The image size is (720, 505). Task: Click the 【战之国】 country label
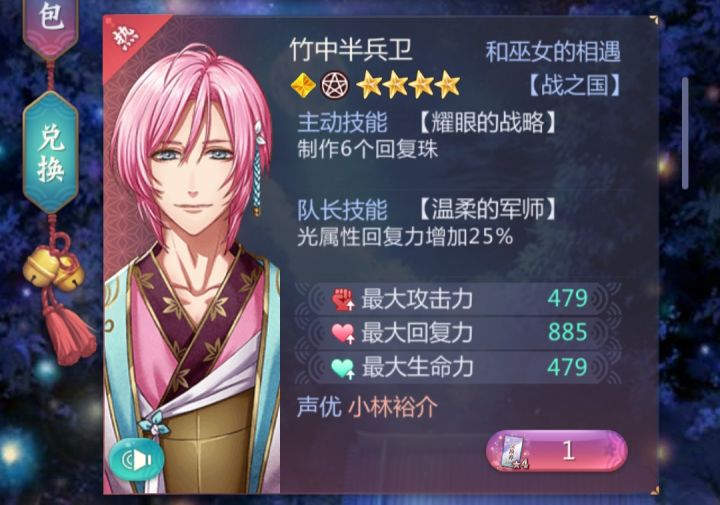pos(574,85)
